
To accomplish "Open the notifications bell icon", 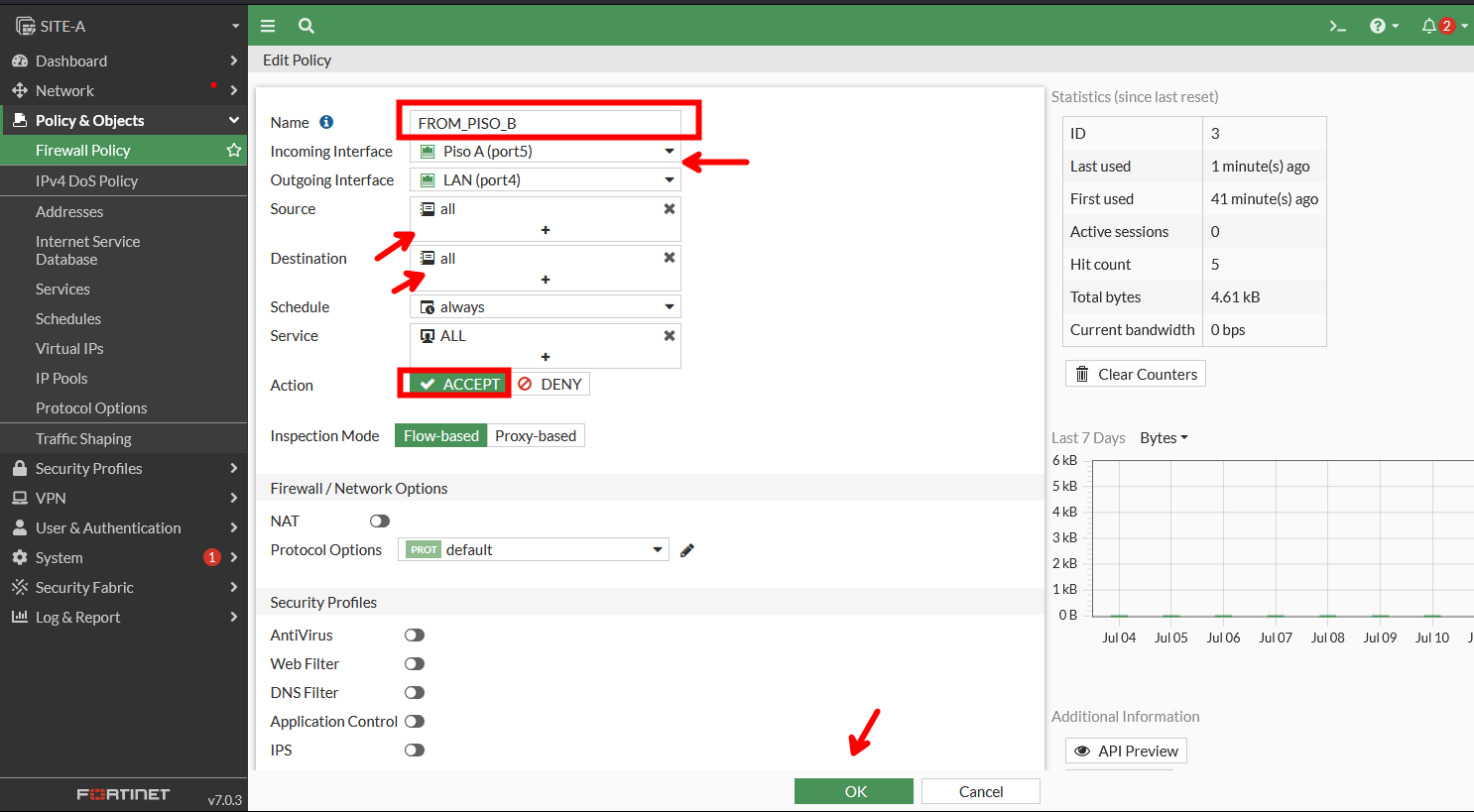I will pyautogui.click(x=1429, y=26).
